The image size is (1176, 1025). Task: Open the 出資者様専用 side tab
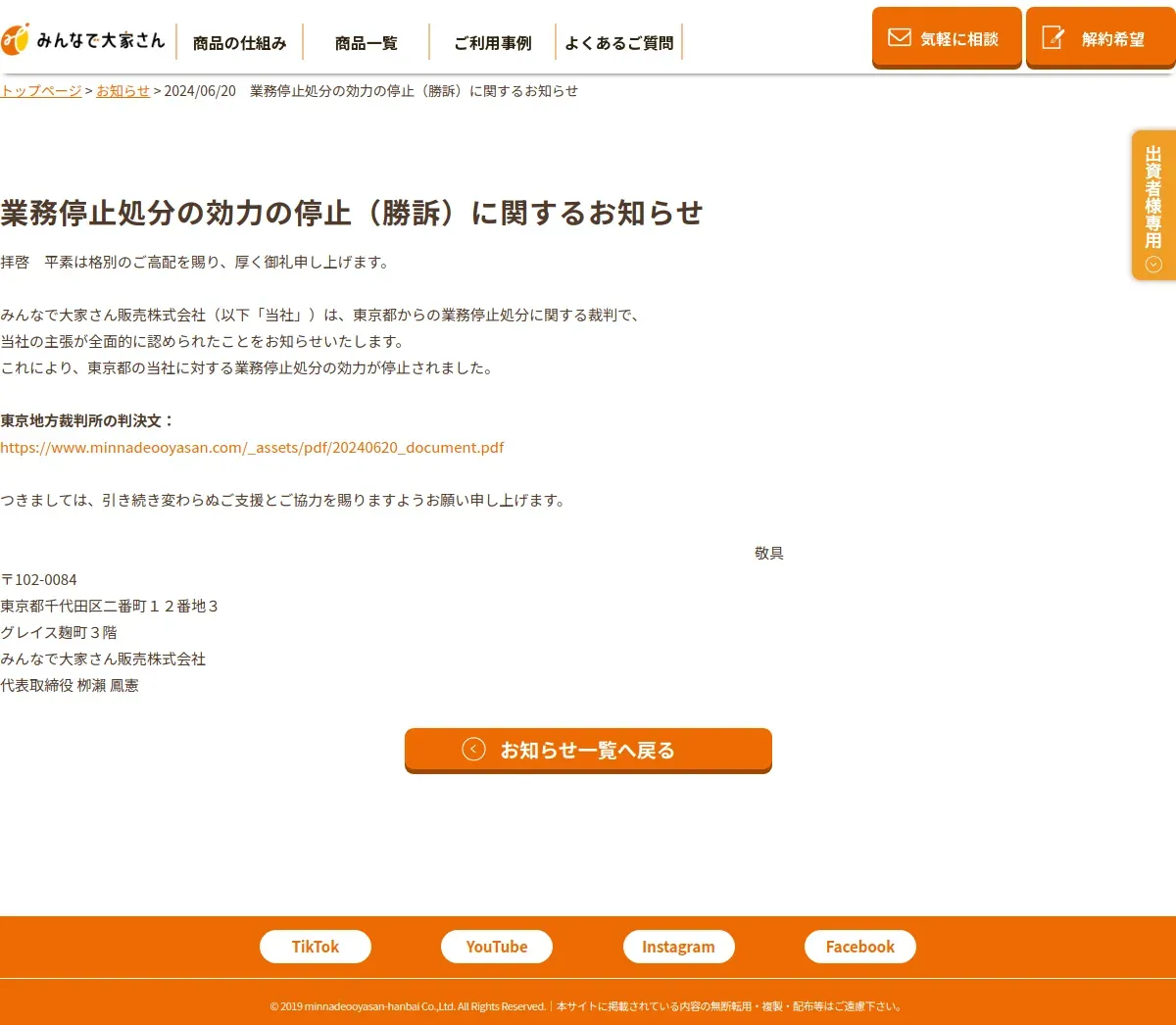click(1153, 206)
